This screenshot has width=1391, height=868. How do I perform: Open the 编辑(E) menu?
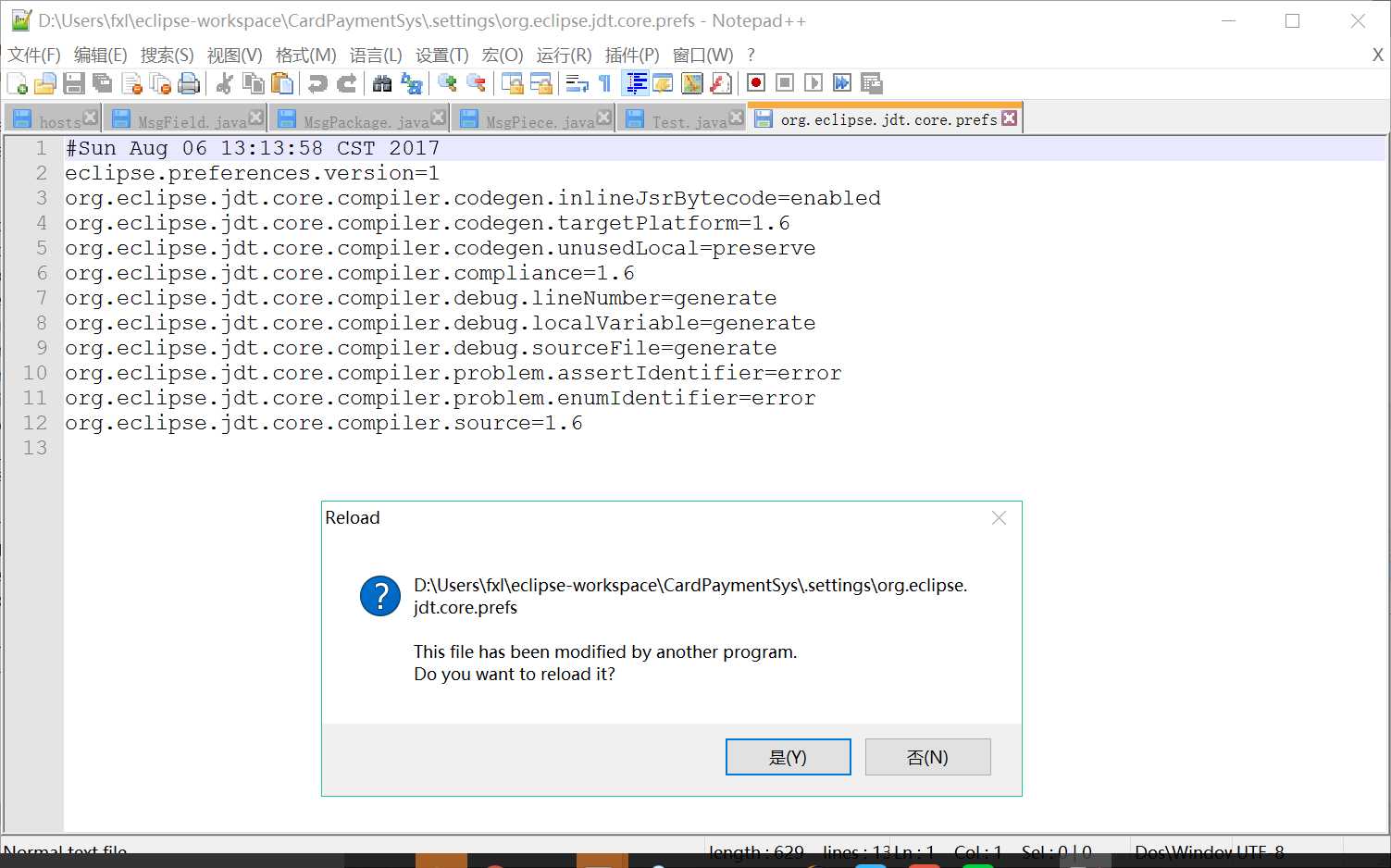click(101, 56)
